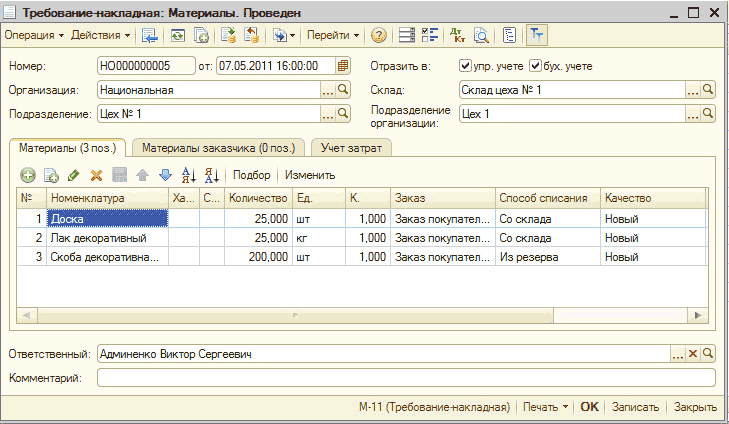Click the pencil Edit row icon
729x424 pixels.
(x=73, y=175)
